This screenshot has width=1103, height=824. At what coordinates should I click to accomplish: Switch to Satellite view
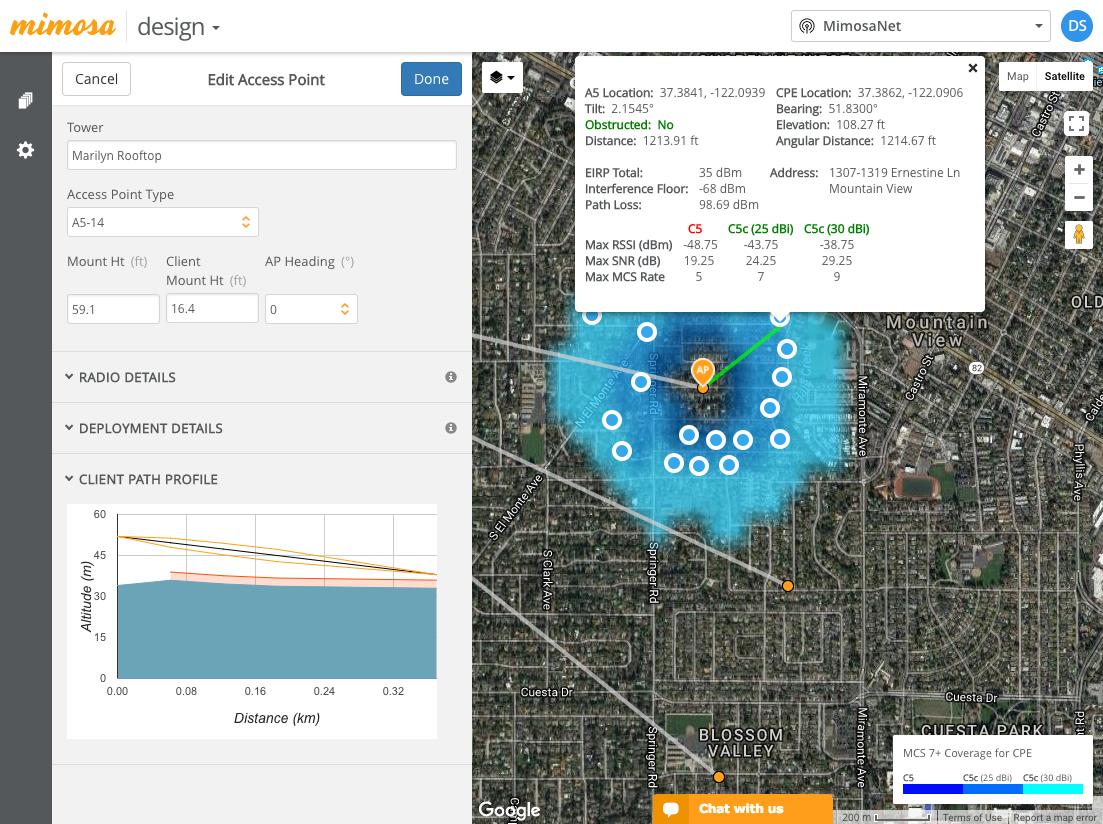(x=1063, y=77)
